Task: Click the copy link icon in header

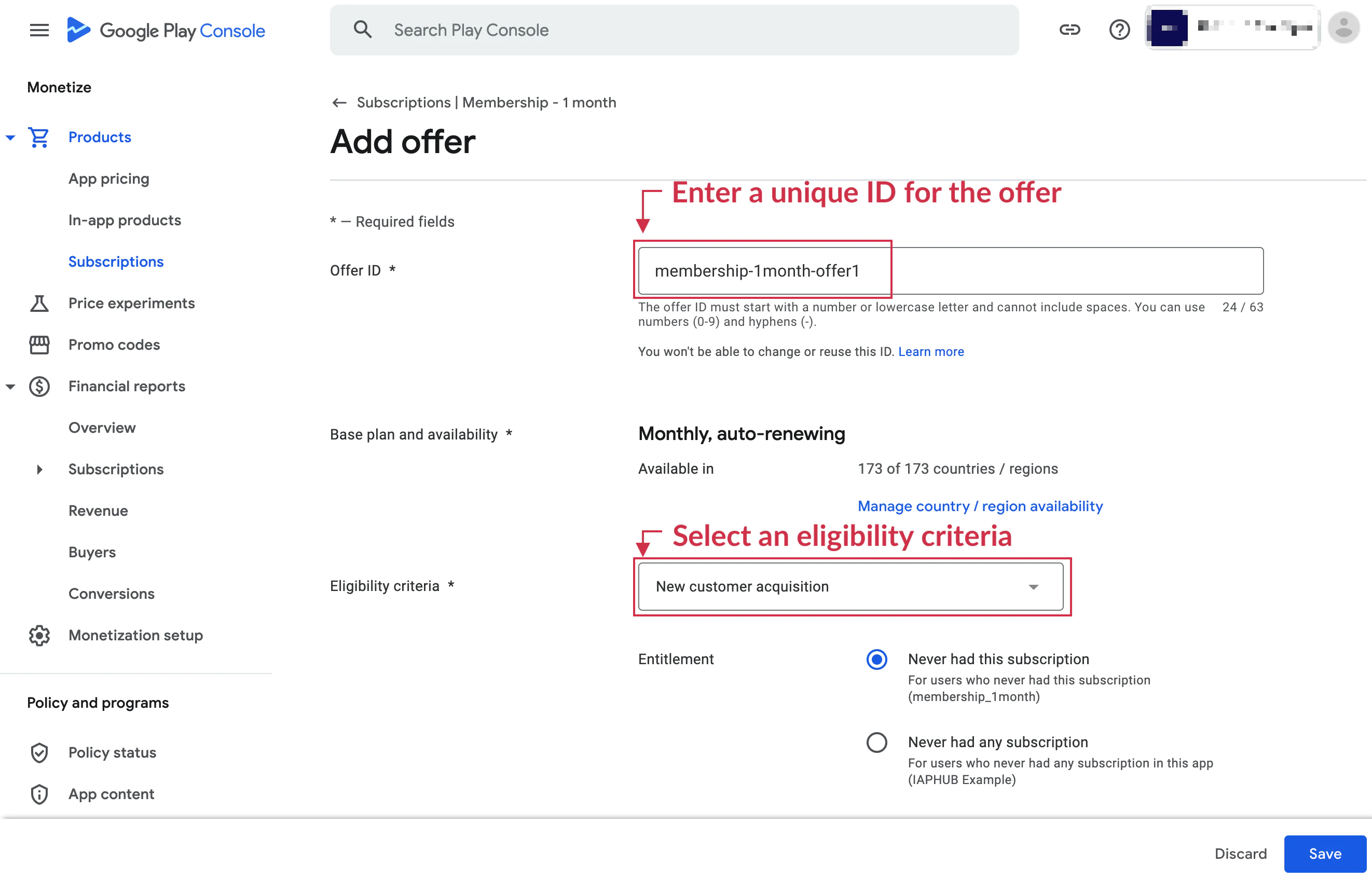Action: pos(1069,30)
